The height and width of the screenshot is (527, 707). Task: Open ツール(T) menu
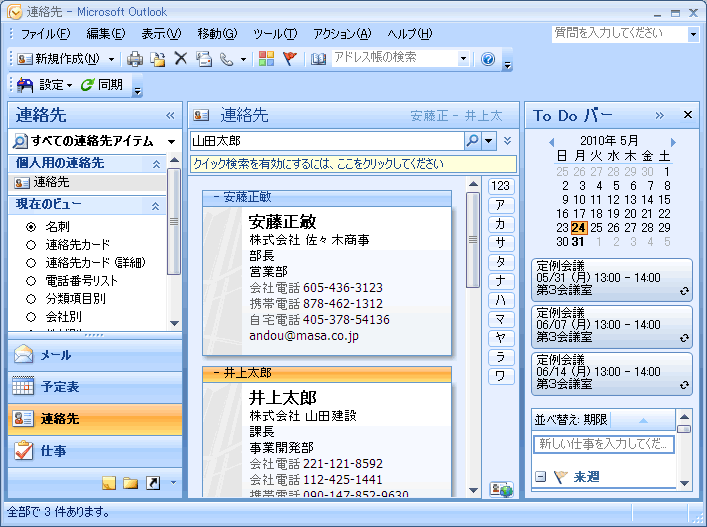[275, 34]
